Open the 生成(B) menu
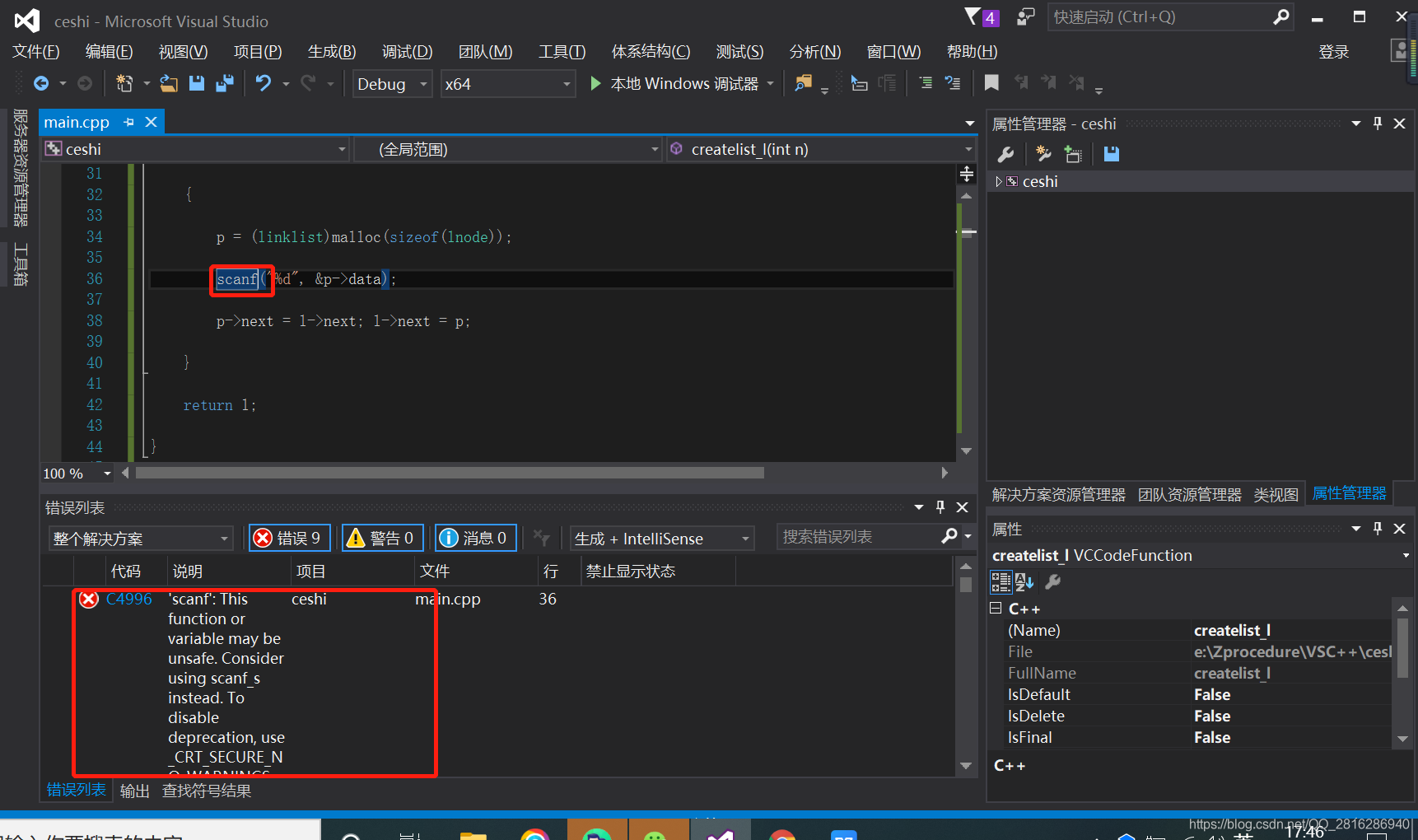 tap(332, 52)
